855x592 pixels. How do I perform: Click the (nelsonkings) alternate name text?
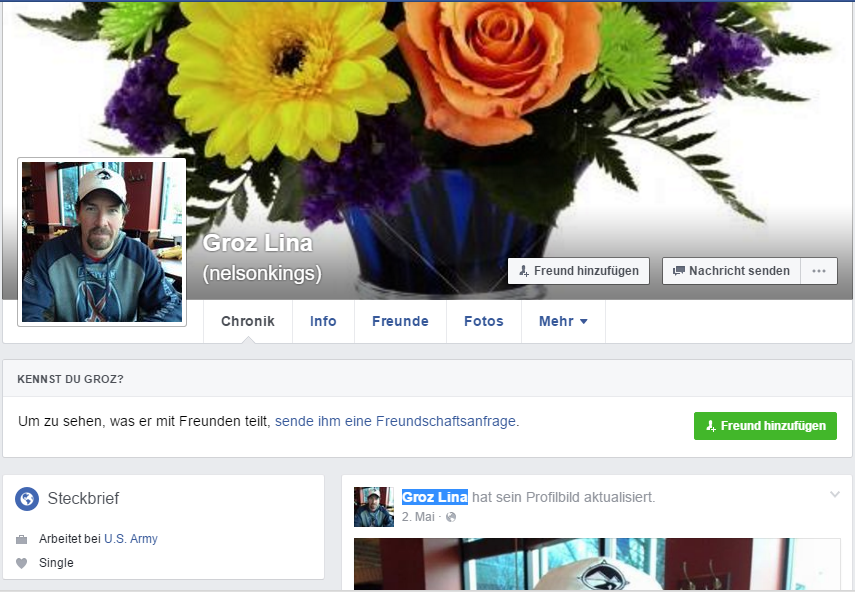point(262,273)
